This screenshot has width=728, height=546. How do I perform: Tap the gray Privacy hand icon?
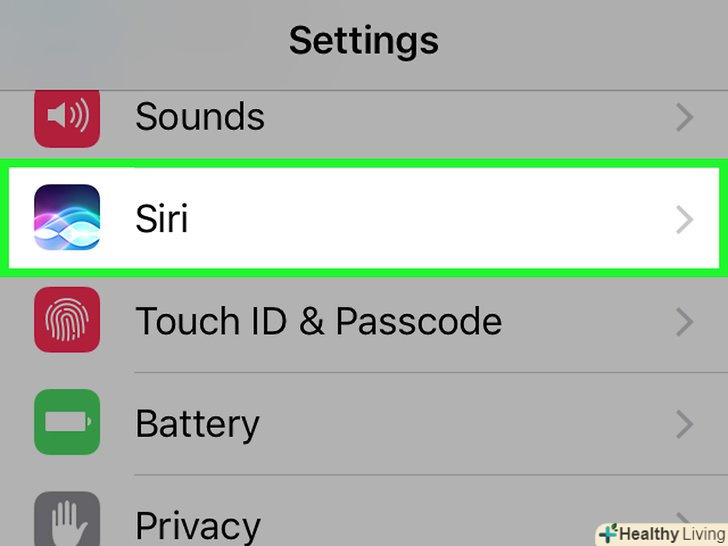coord(67,520)
